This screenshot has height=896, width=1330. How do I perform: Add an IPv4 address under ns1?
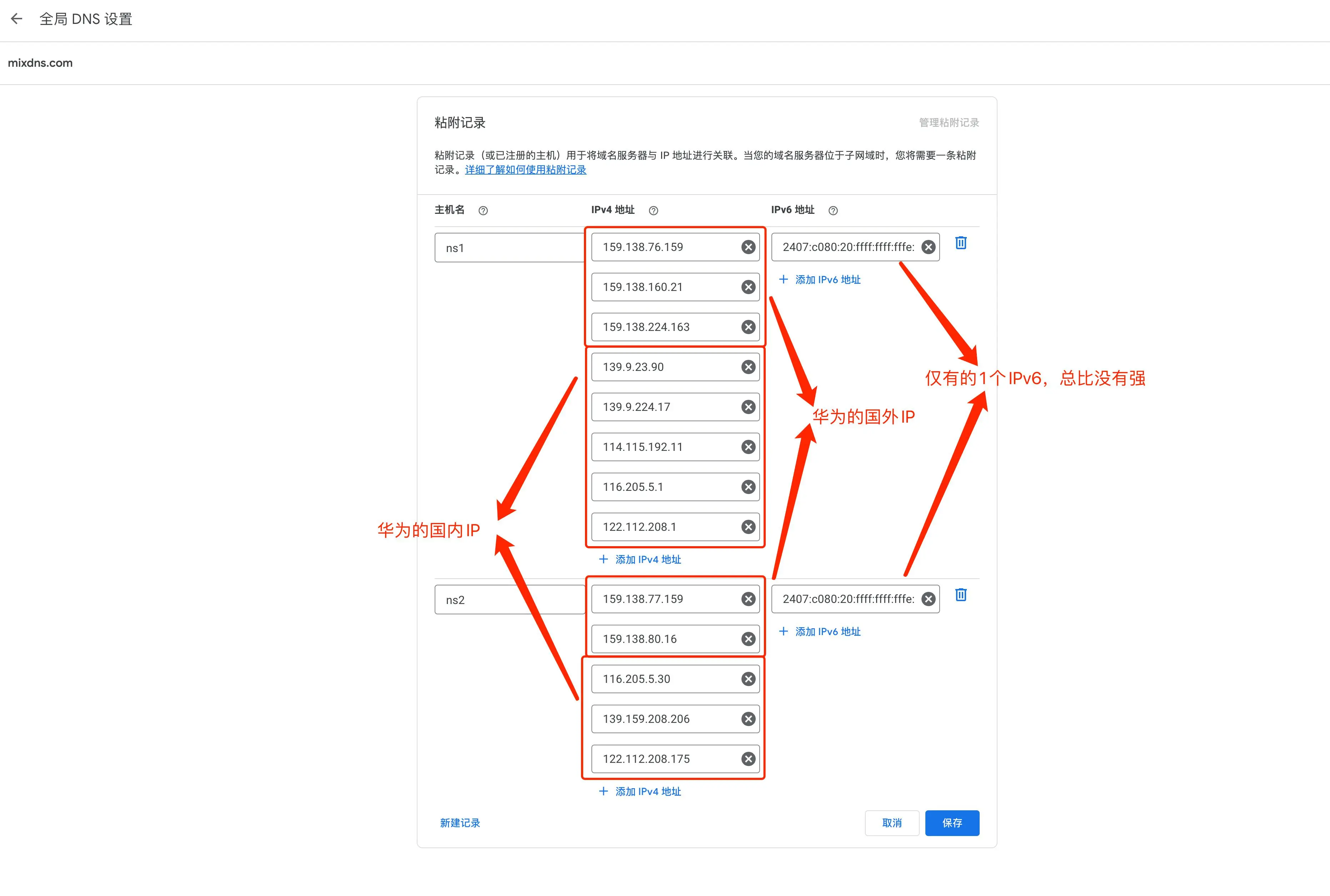tap(640, 559)
